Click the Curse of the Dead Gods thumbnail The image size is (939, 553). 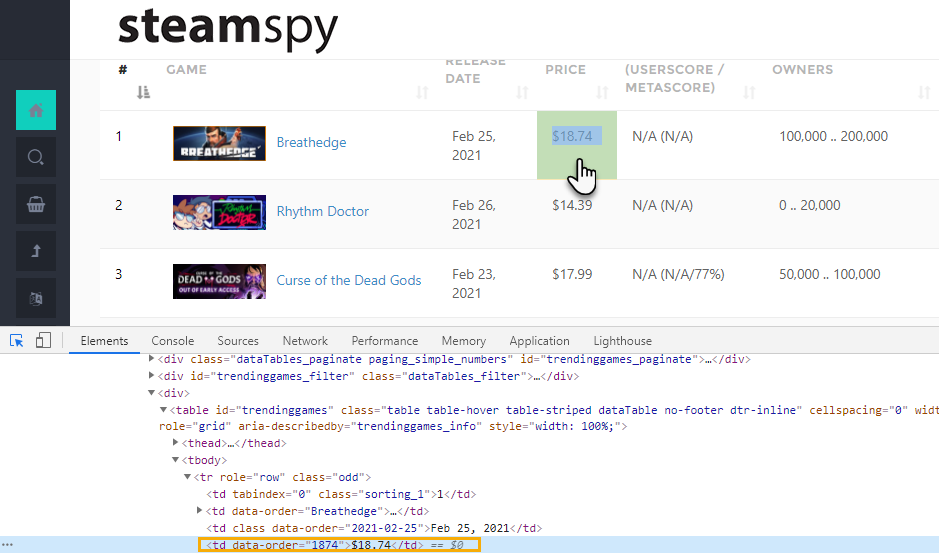(x=219, y=281)
